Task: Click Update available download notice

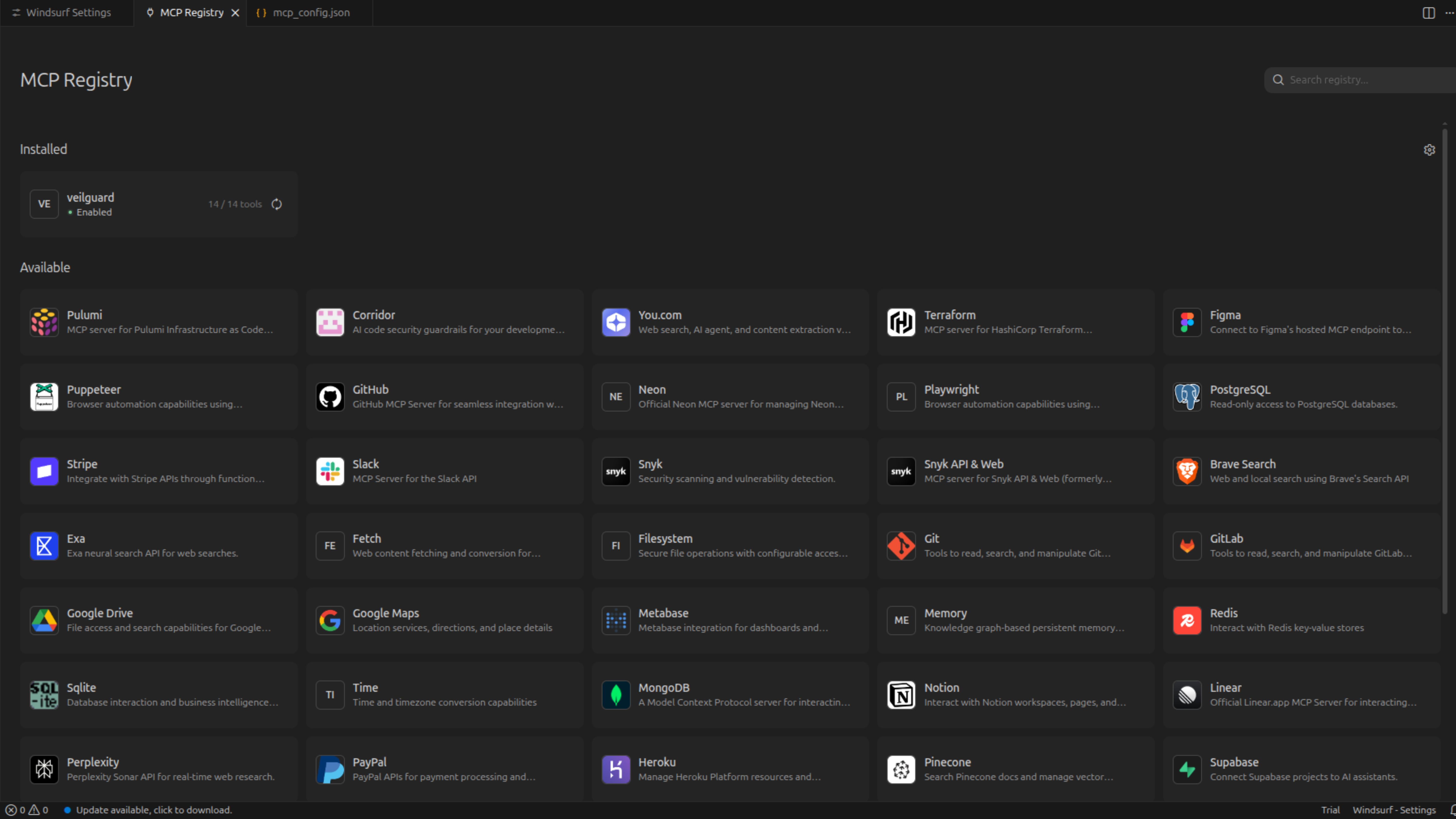Action: [x=148, y=810]
